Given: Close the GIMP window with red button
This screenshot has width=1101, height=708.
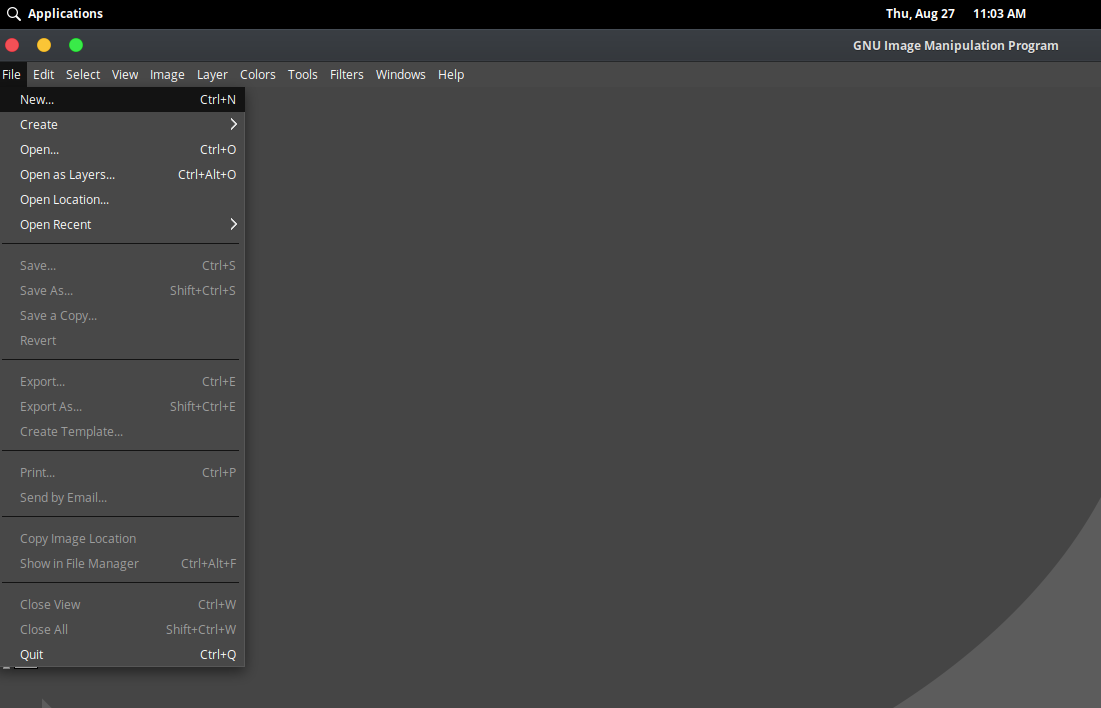Looking at the screenshot, I should pos(12,46).
